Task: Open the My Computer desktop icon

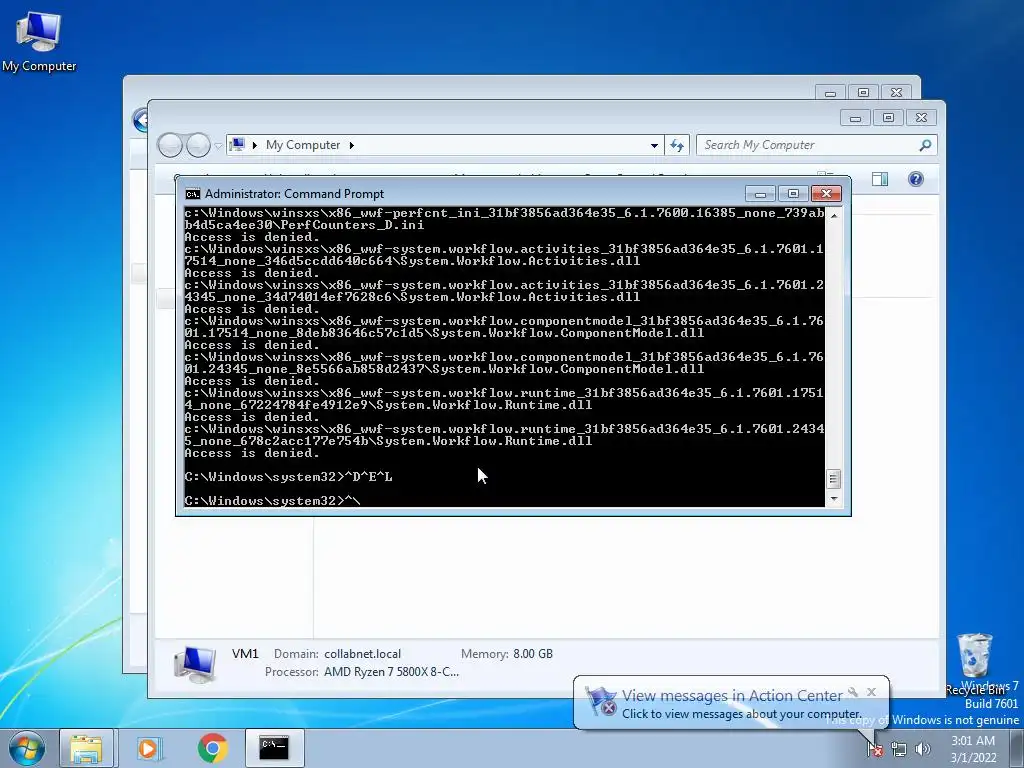Action: pos(39,40)
